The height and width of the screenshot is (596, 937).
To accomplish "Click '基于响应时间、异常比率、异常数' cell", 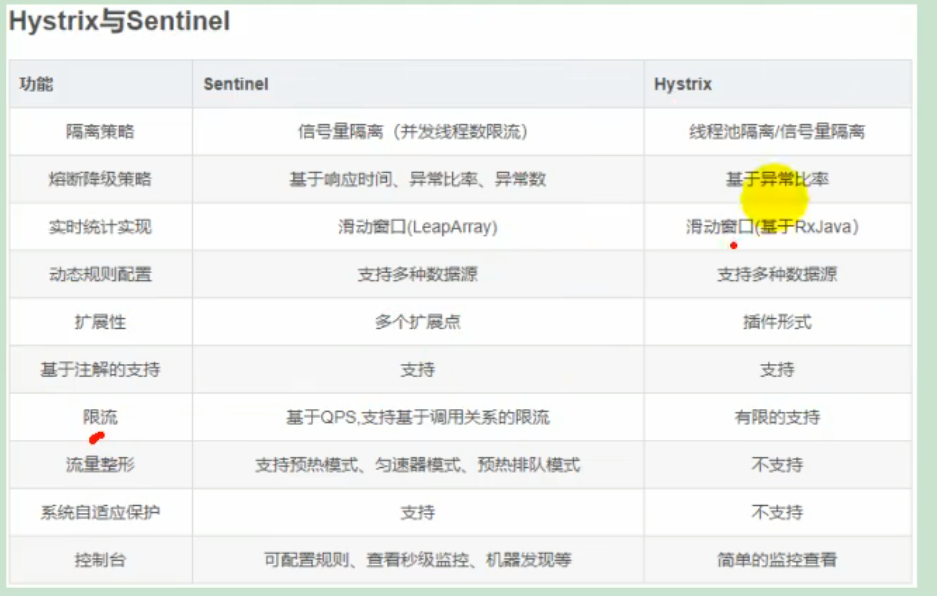I will pos(418,179).
